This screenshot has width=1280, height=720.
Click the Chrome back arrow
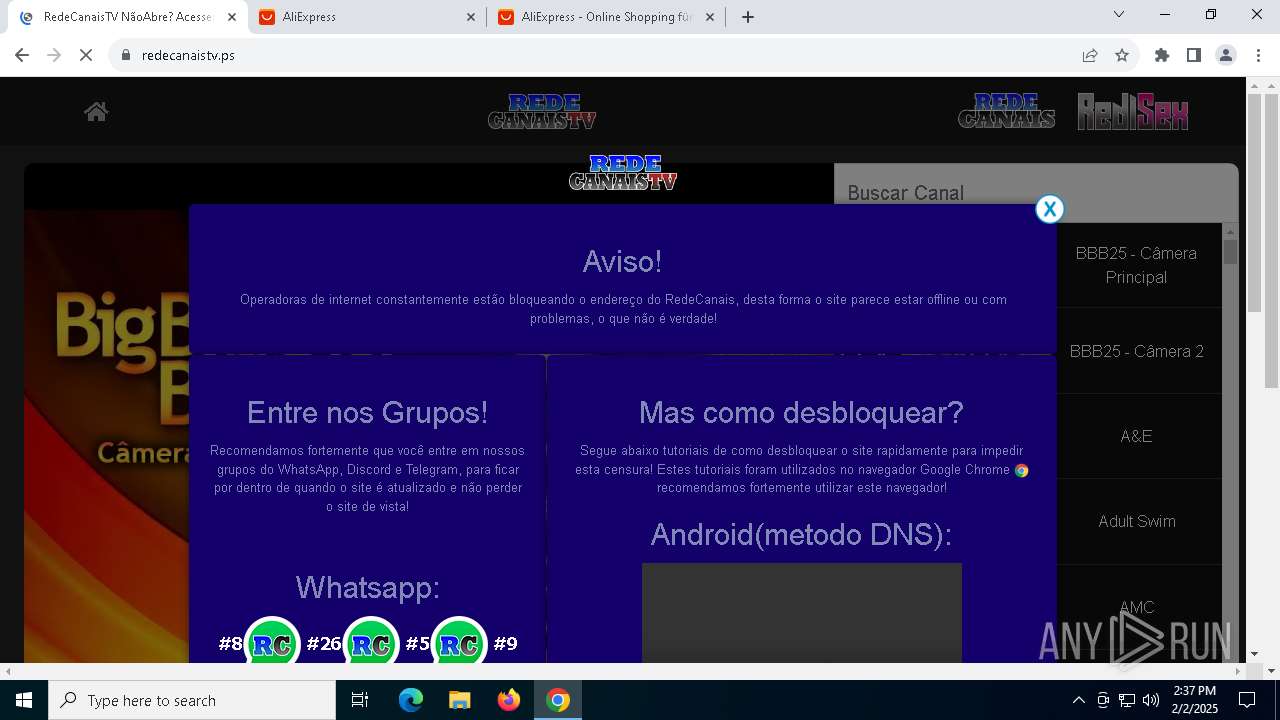pos(22,55)
